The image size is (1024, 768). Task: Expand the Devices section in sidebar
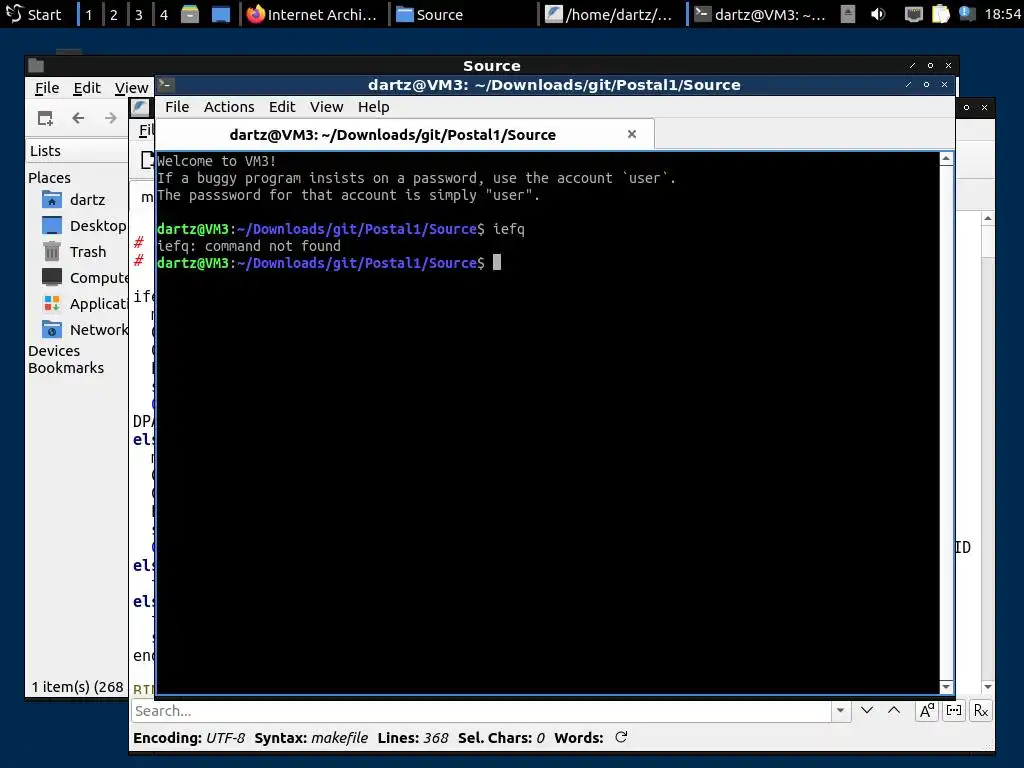54,351
